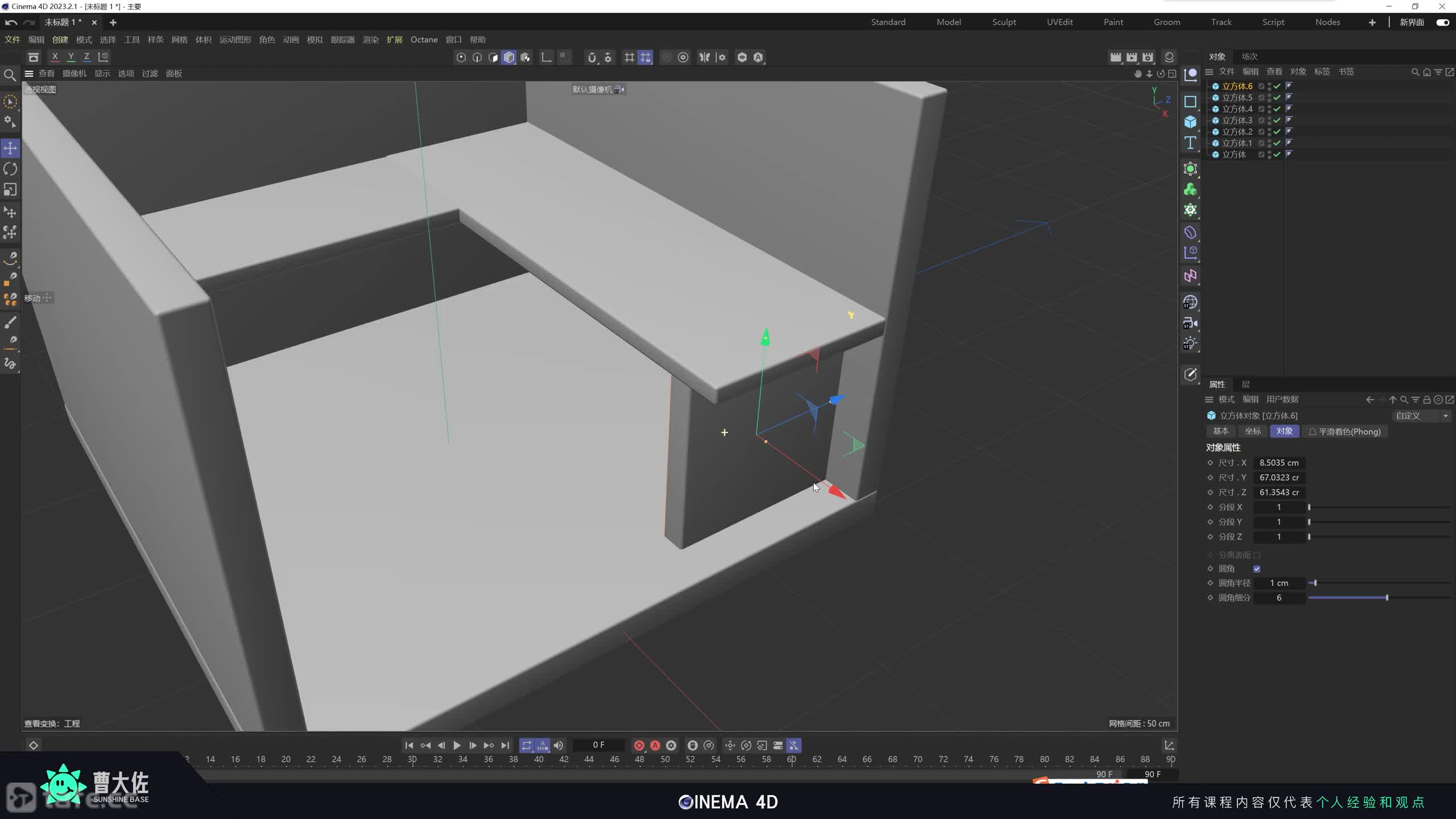This screenshot has width=1456, height=819.
Task: Click the Play Forwards button
Action: [x=457, y=745]
